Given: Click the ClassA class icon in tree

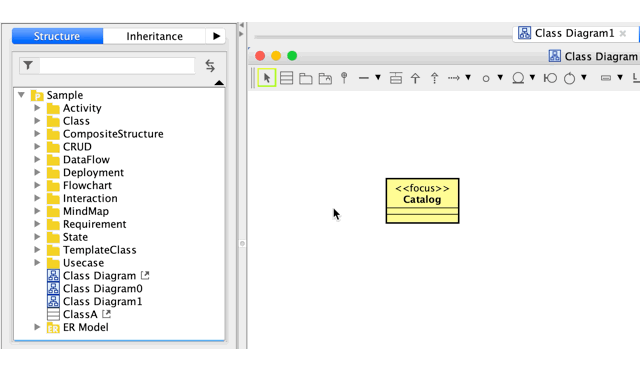Looking at the screenshot, I should pos(53,315).
